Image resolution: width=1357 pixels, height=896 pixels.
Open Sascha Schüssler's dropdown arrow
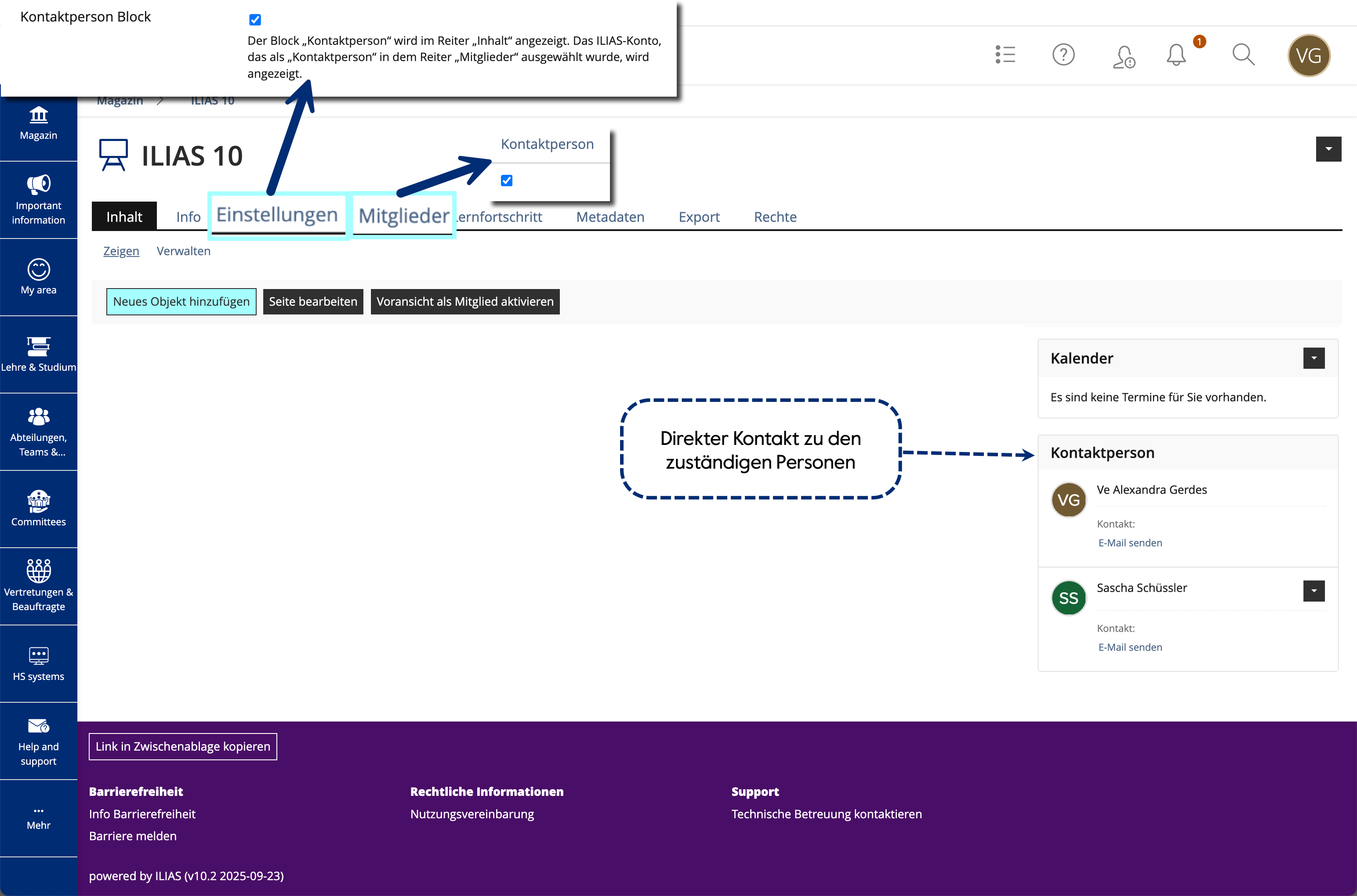click(1313, 591)
